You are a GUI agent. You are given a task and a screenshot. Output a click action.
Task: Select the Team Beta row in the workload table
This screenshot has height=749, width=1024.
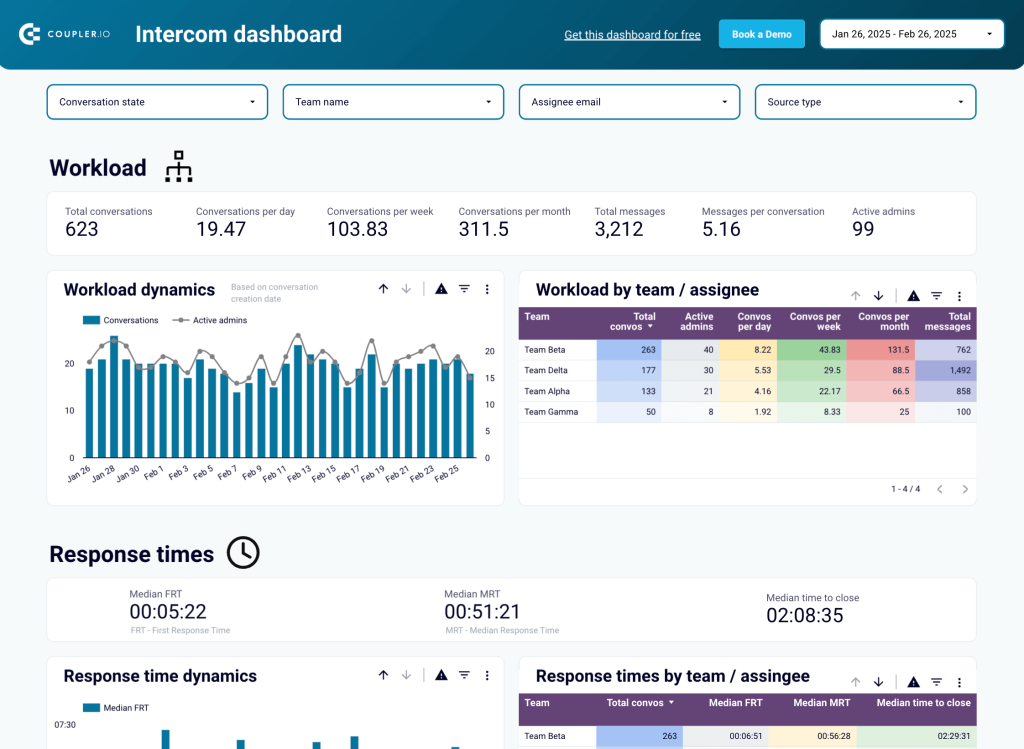pyautogui.click(x=747, y=349)
